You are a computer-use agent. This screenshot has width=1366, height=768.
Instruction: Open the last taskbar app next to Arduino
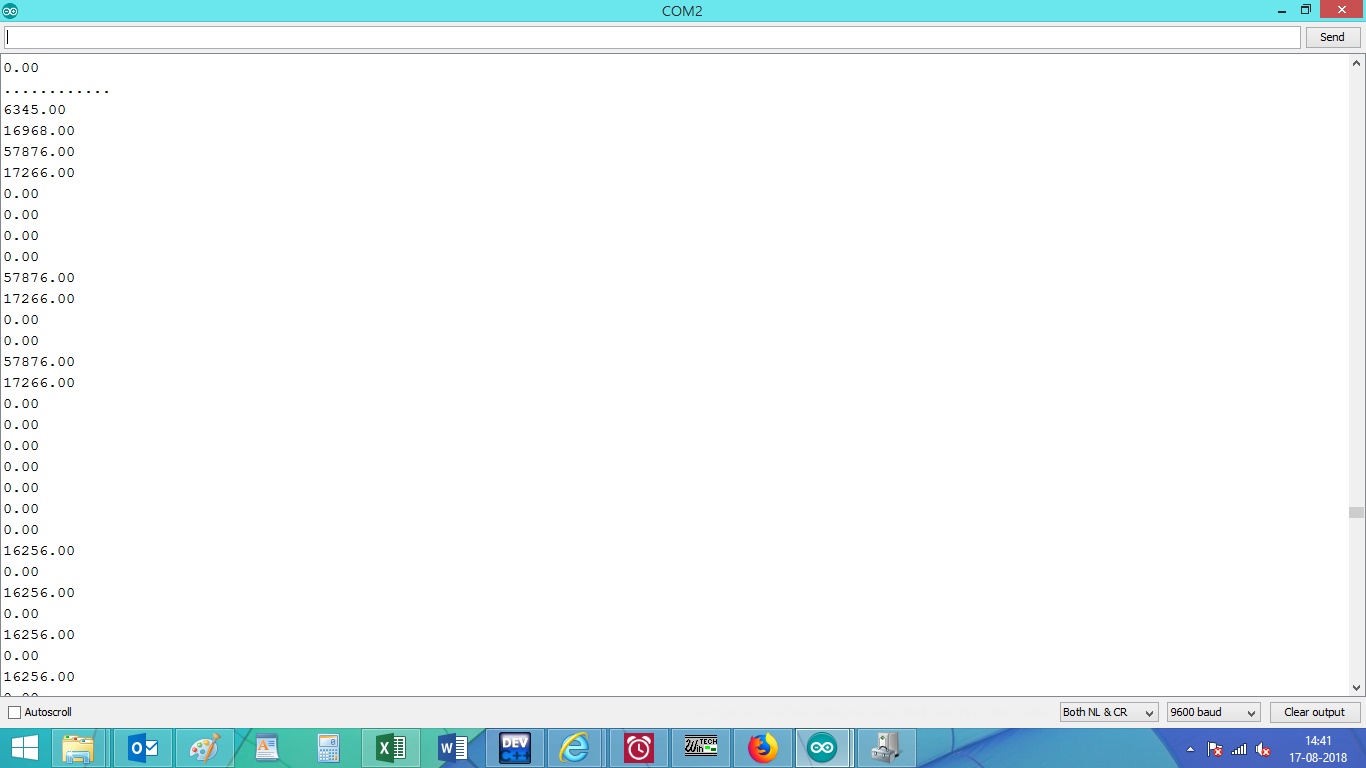886,748
